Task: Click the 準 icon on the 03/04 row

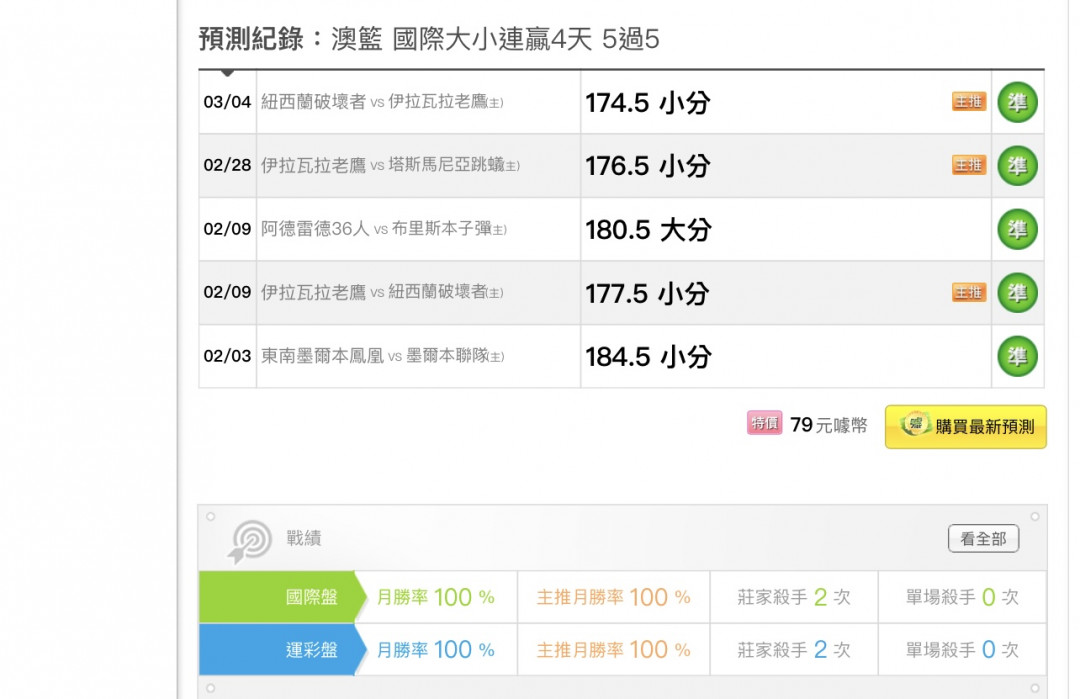Action: [x=1017, y=103]
